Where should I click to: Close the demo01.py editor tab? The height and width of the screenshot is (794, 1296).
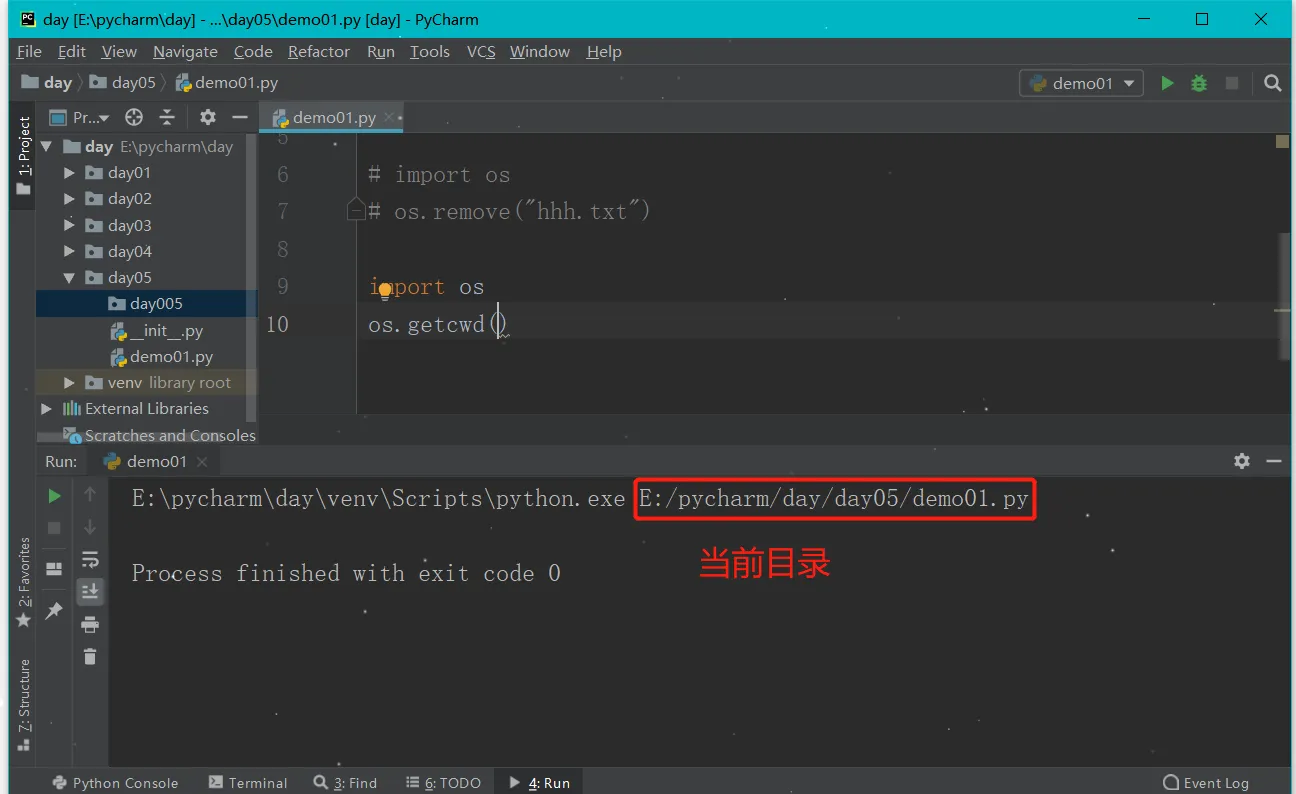(390, 117)
